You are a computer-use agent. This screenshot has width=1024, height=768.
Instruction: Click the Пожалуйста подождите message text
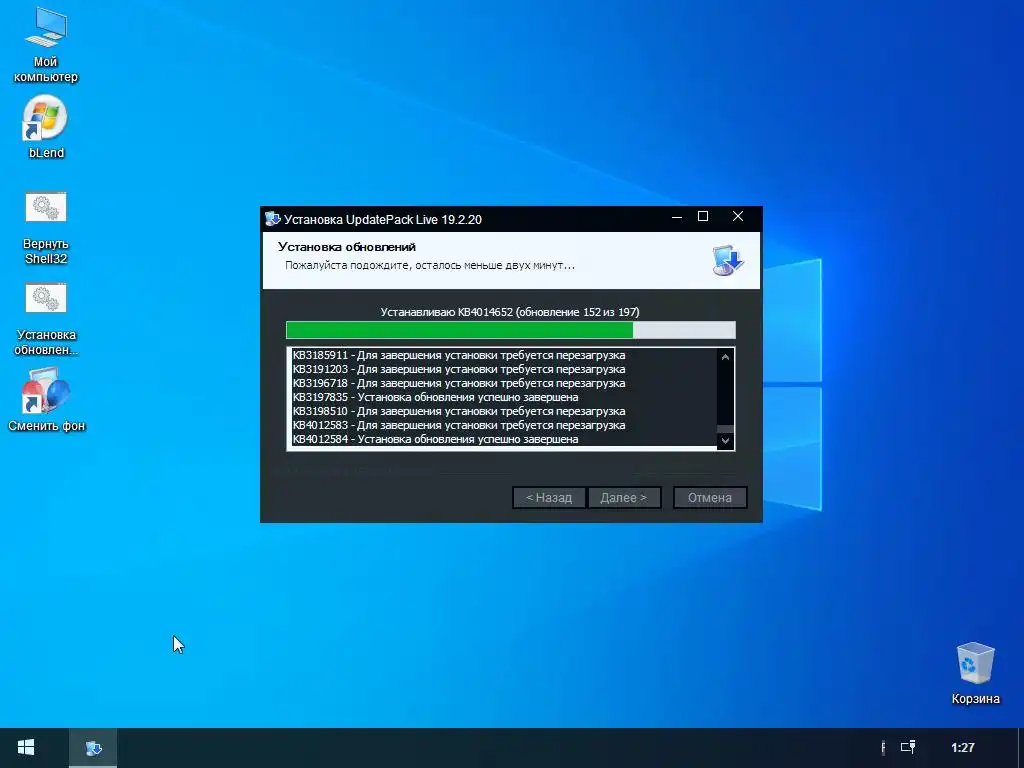pyautogui.click(x=430, y=266)
